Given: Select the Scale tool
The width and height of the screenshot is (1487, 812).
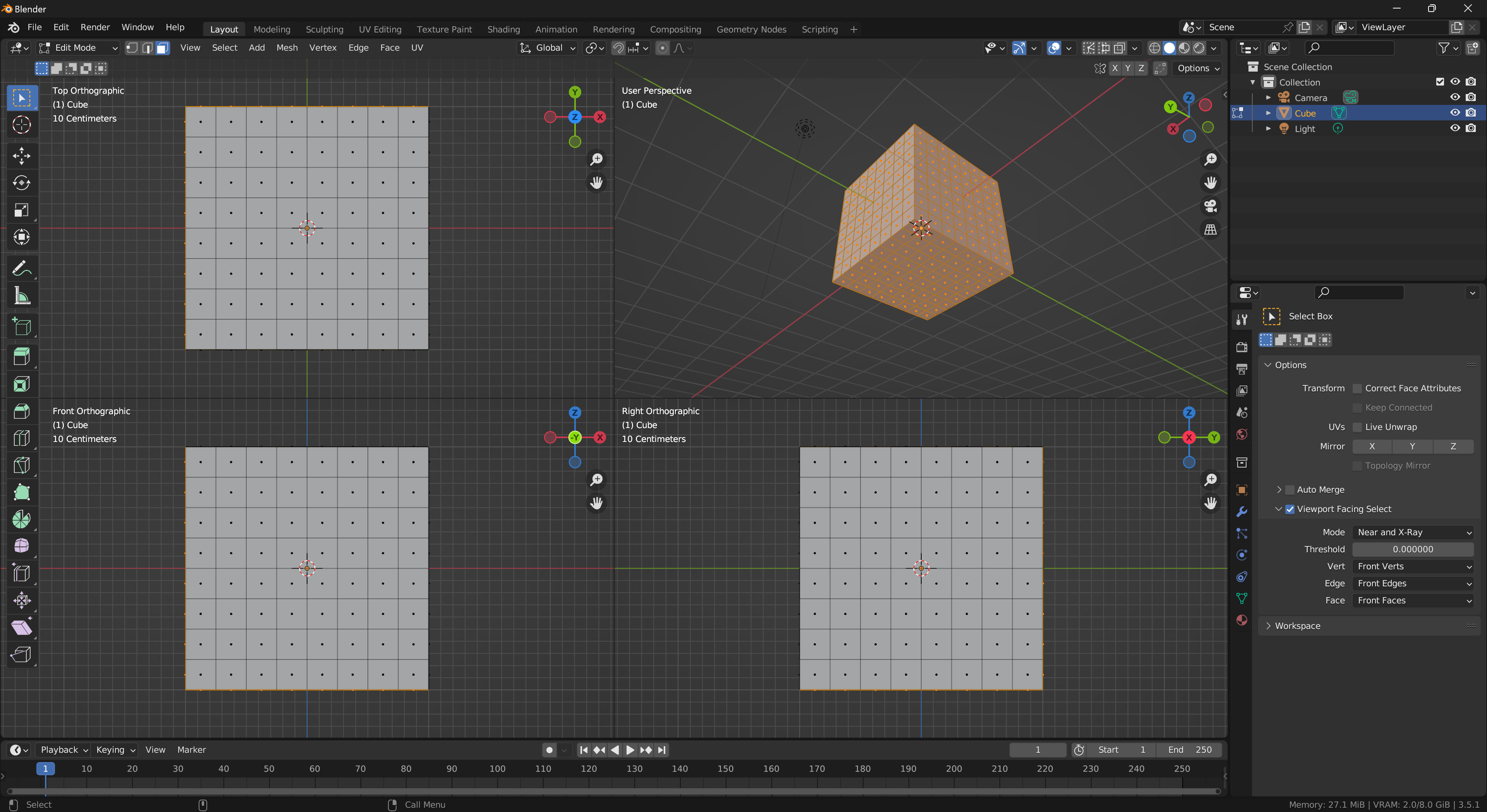Looking at the screenshot, I should pos(21,210).
